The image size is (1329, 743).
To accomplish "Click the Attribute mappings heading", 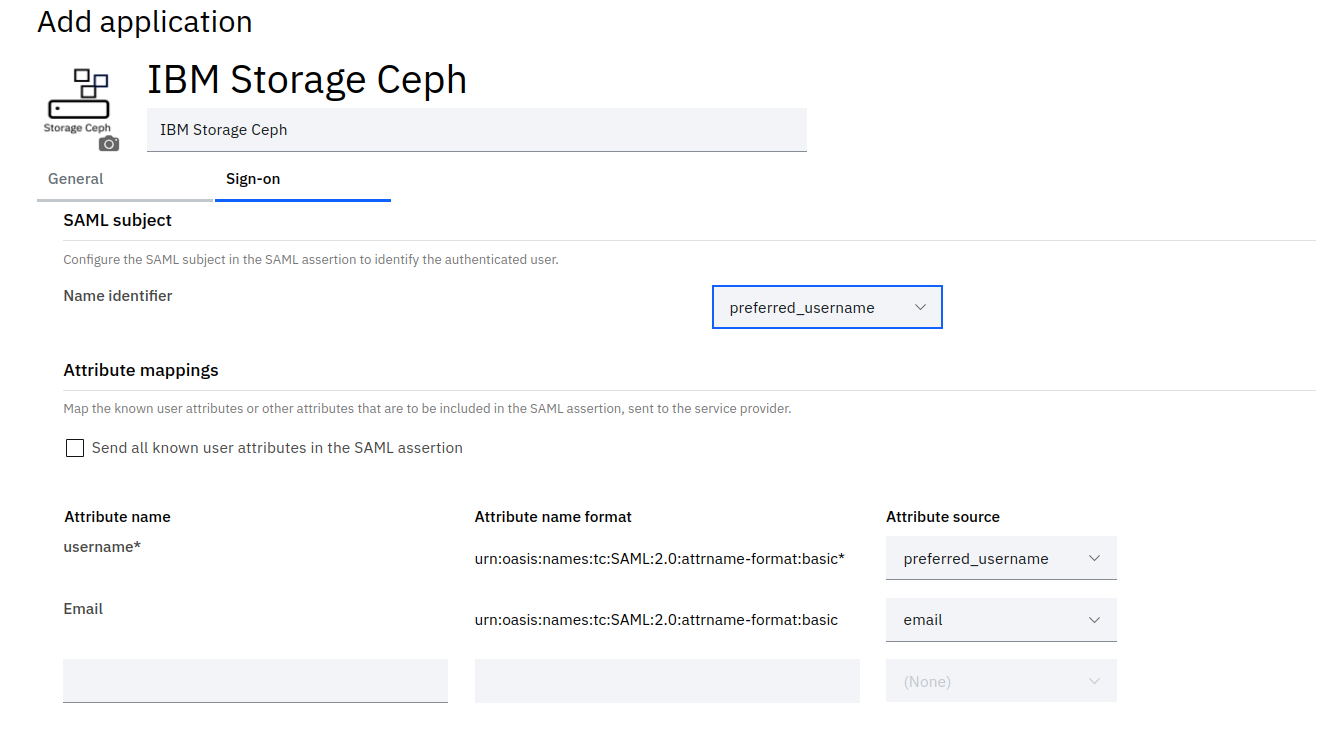I will point(141,370).
